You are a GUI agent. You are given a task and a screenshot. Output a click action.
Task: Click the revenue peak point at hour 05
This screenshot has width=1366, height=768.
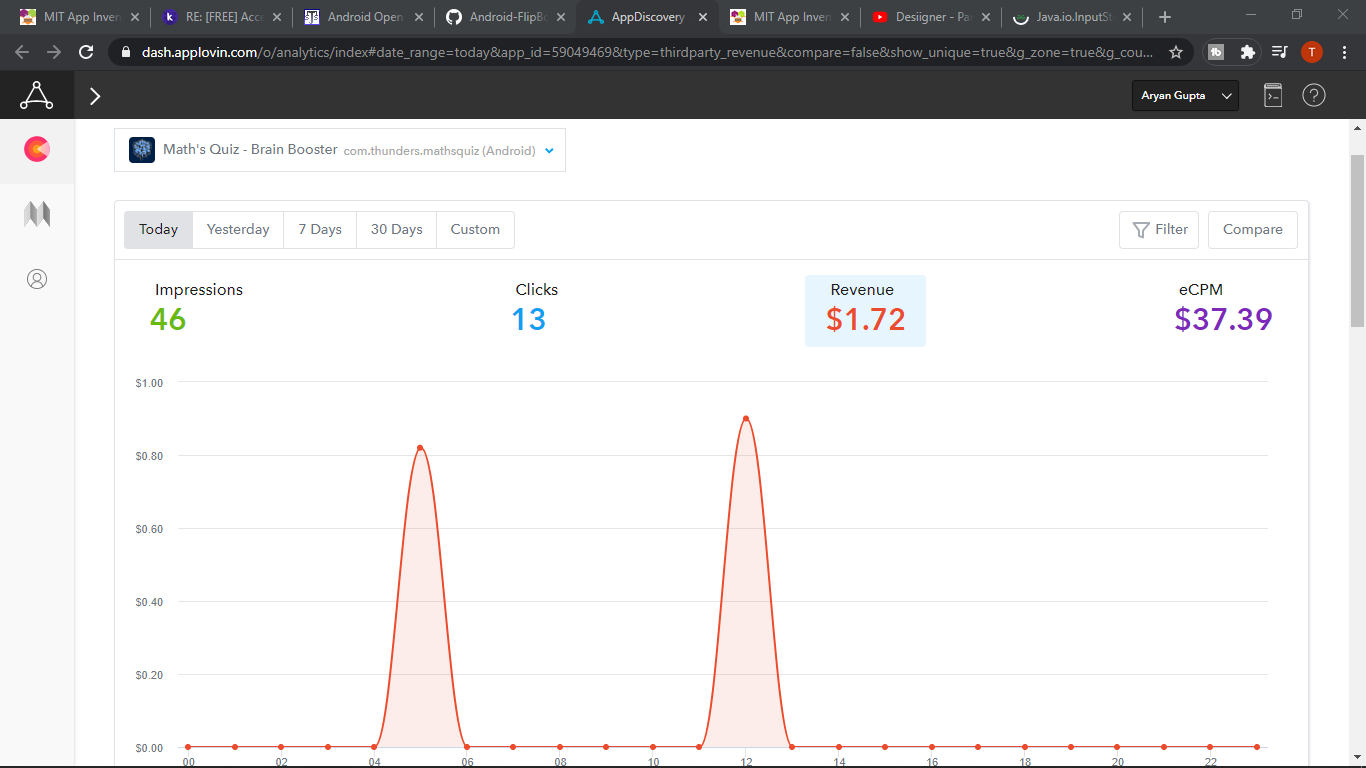tap(420, 447)
